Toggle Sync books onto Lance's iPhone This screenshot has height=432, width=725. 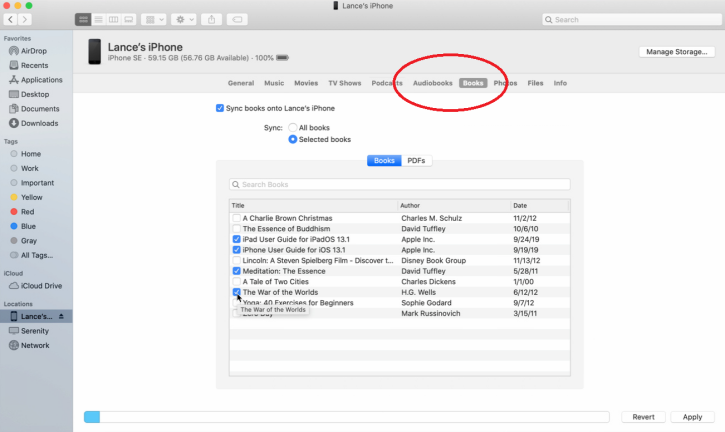tap(220, 108)
